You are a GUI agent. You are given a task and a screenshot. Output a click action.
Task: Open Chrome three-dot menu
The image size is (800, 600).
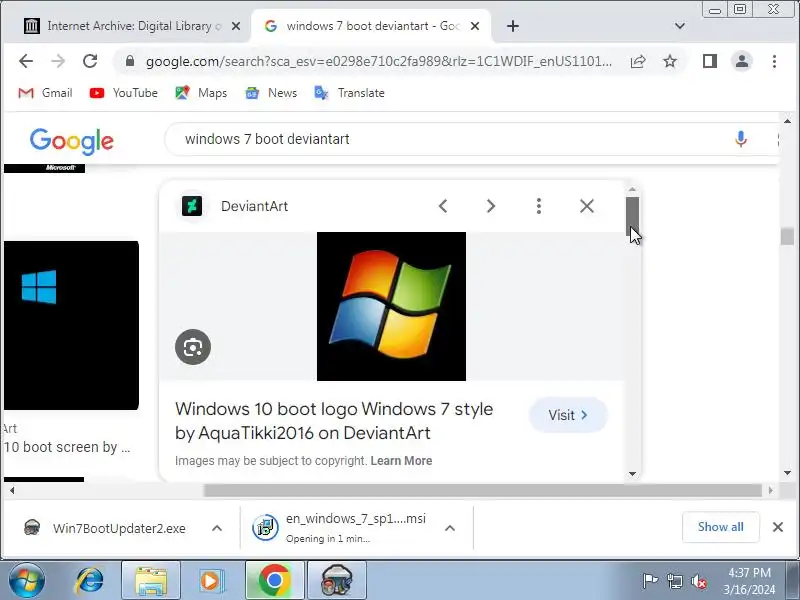coord(774,61)
